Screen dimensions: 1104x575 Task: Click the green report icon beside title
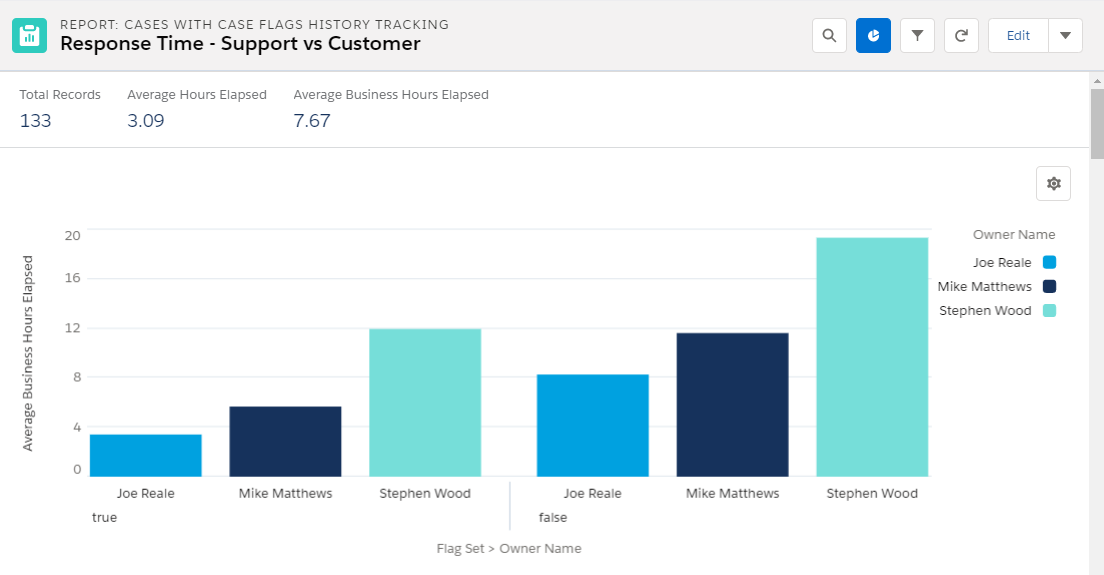30,36
